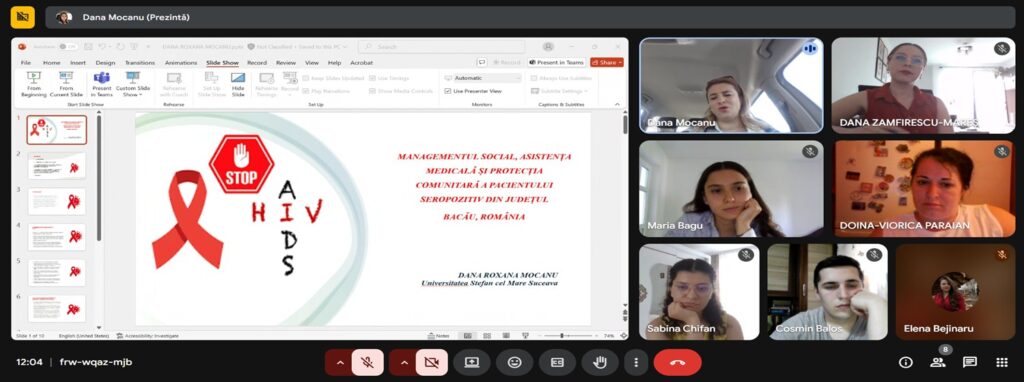Switch to Normal view icon
Image resolution: width=1024 pixels, height=382 pixels.
click(x=468, y=336)
